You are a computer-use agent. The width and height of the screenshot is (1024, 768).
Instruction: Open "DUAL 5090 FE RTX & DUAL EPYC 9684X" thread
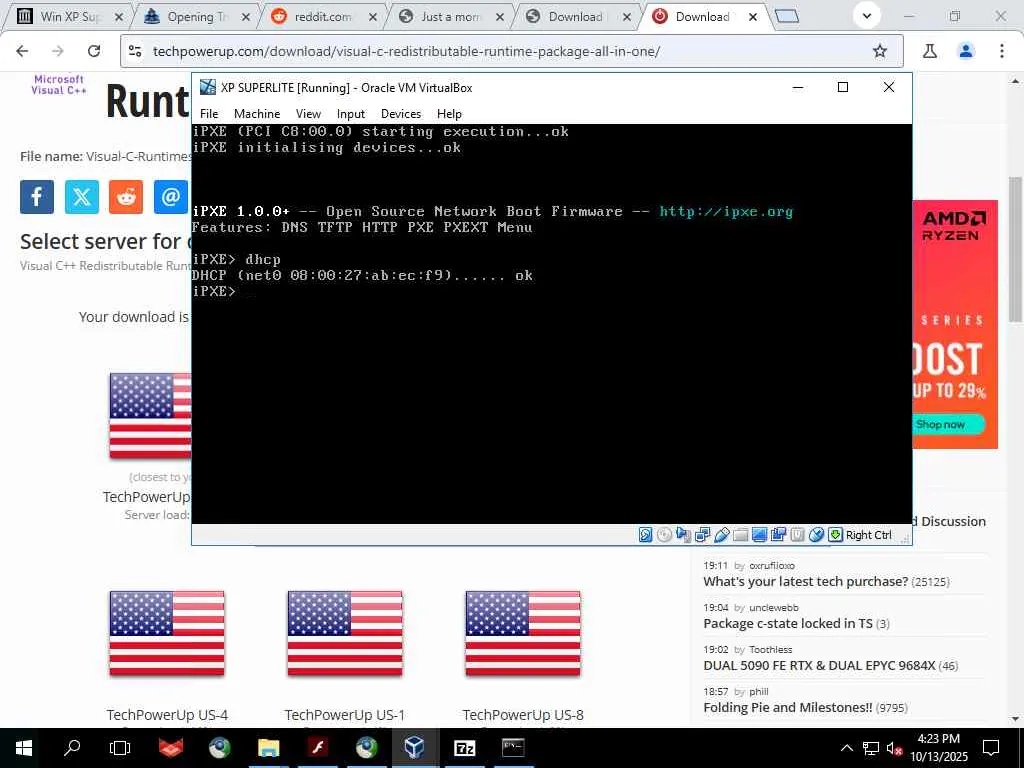819,665
